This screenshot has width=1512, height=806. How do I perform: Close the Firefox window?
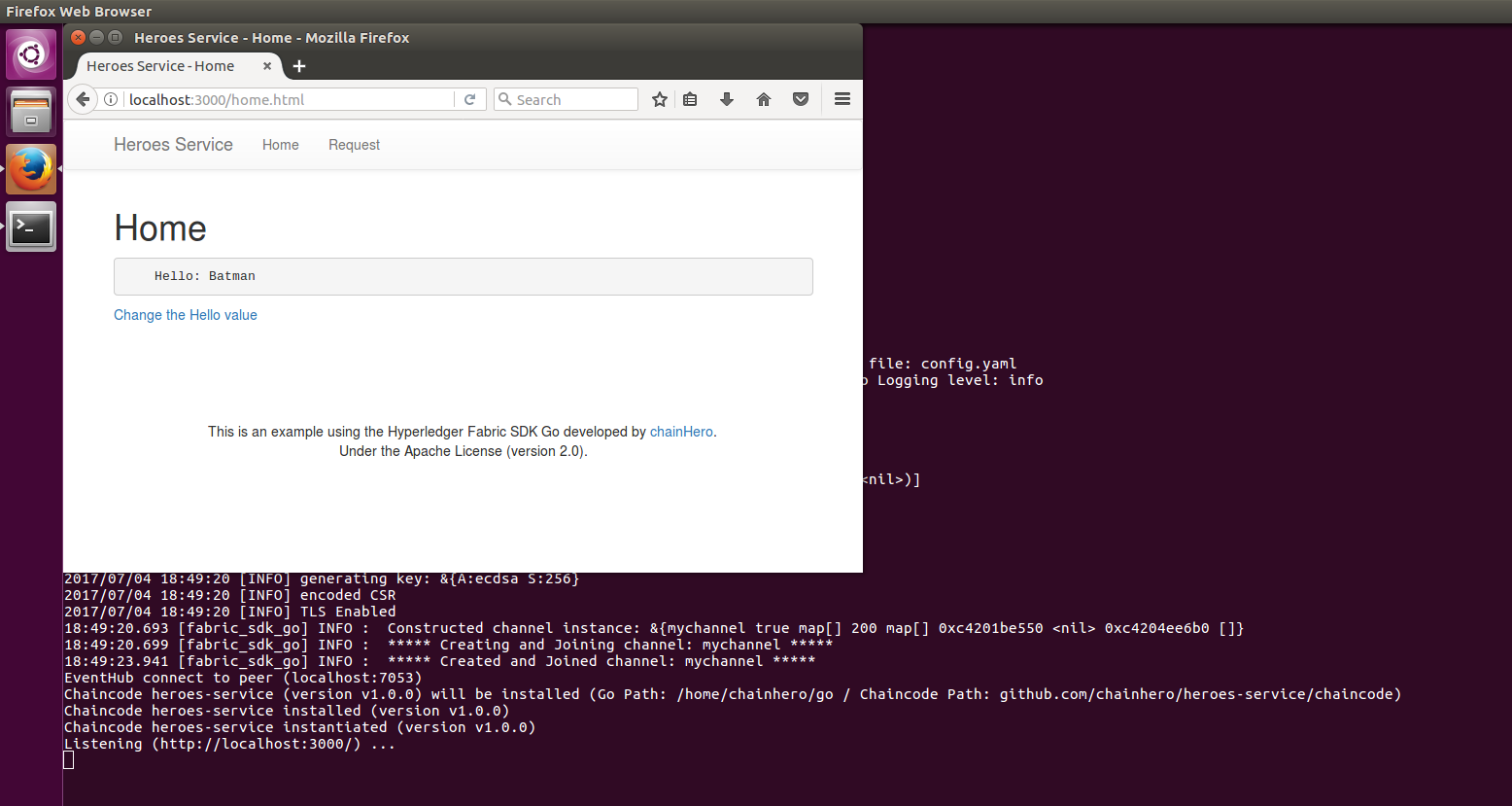(79, 37)
